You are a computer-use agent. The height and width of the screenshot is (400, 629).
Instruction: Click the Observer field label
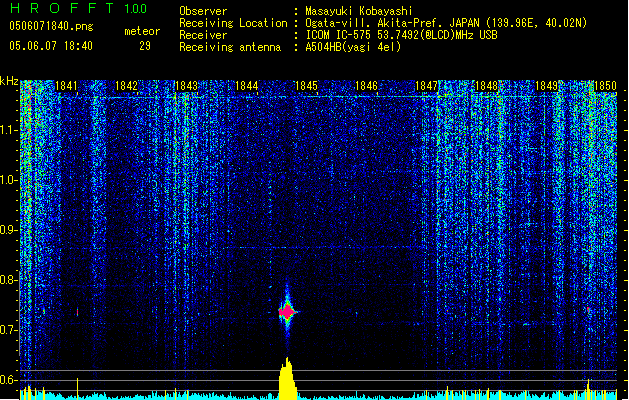point(203,11)
